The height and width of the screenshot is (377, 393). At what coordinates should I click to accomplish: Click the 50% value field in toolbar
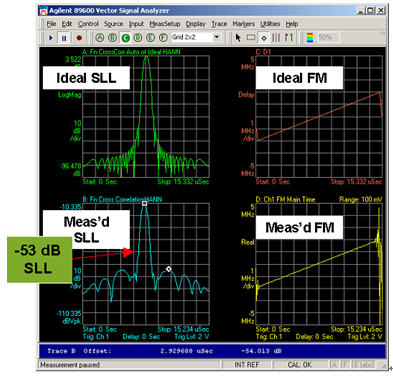click(x=328, y=37)
